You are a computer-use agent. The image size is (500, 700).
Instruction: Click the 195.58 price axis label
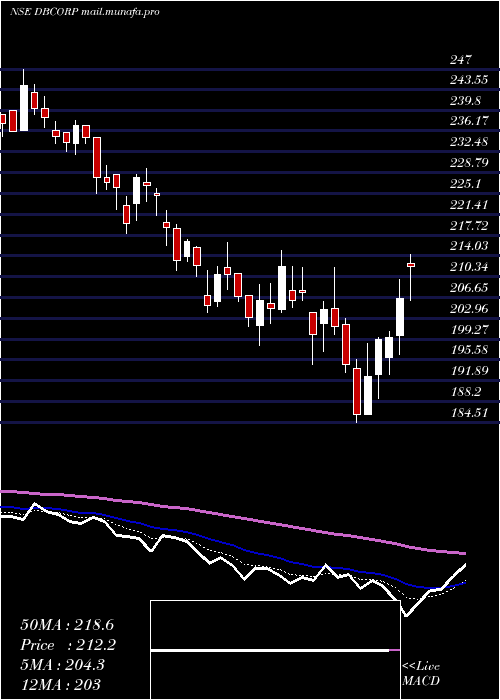pyautogui.click(x=469, y=350)
